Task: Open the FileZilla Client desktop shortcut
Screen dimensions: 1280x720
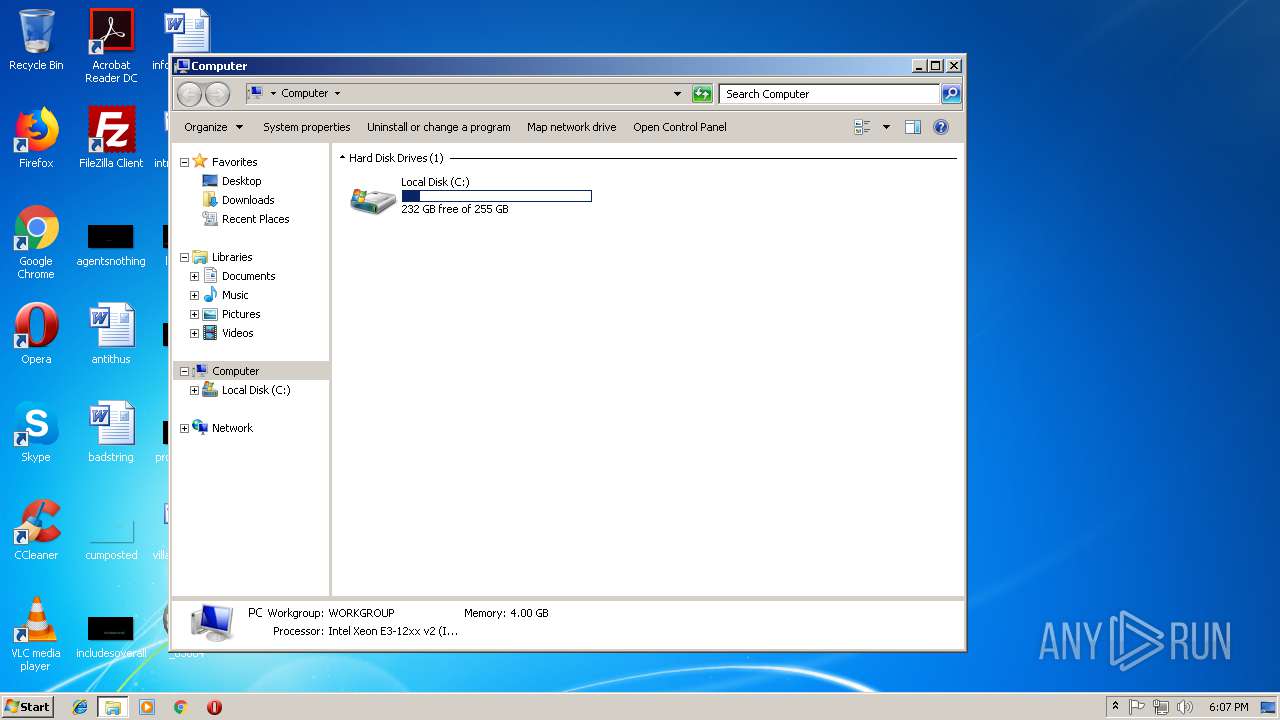Action: pyautogui.click(x=111, y=138)
